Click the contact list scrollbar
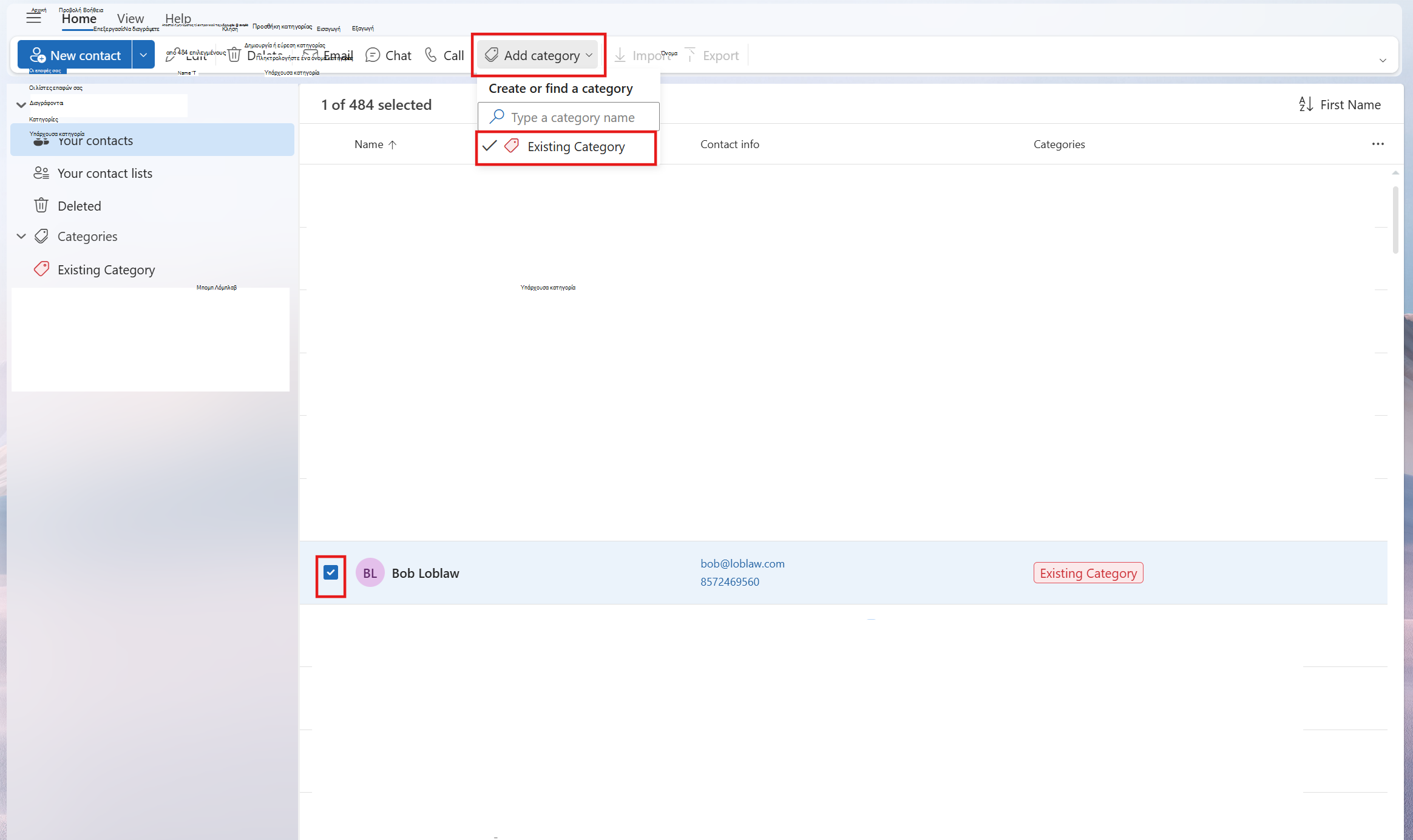The image size is (1413, 840). tap(1395, 219)
